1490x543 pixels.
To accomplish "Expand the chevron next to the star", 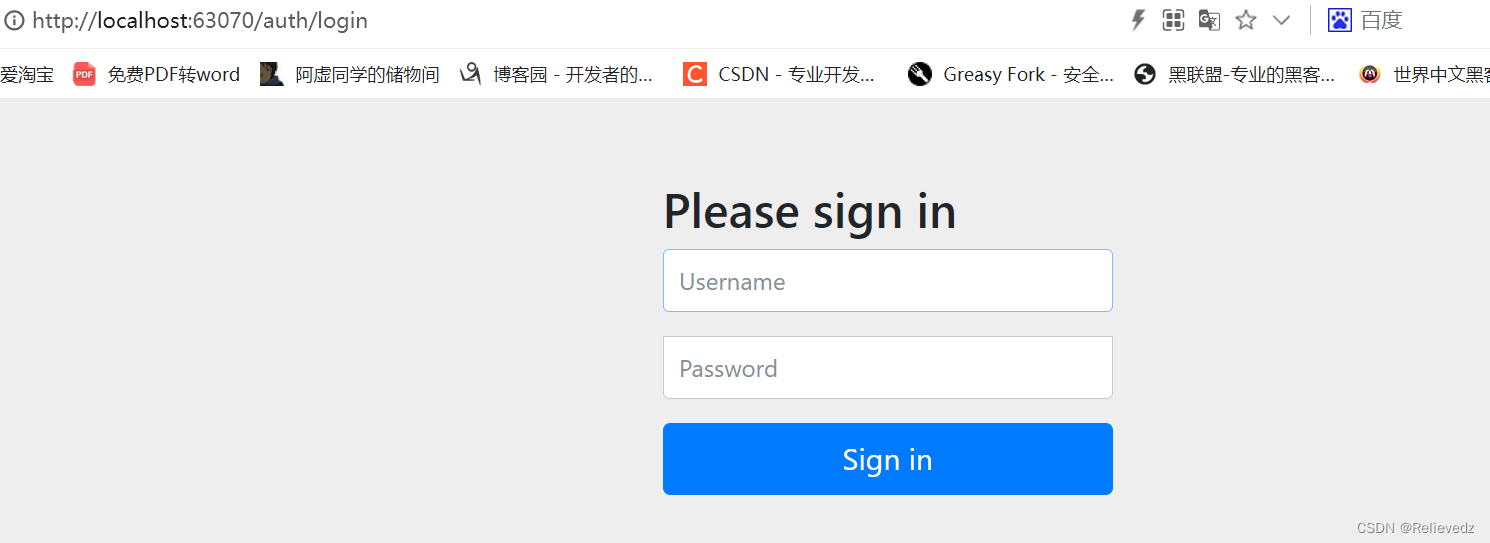I will click(x=1281, y=20).
